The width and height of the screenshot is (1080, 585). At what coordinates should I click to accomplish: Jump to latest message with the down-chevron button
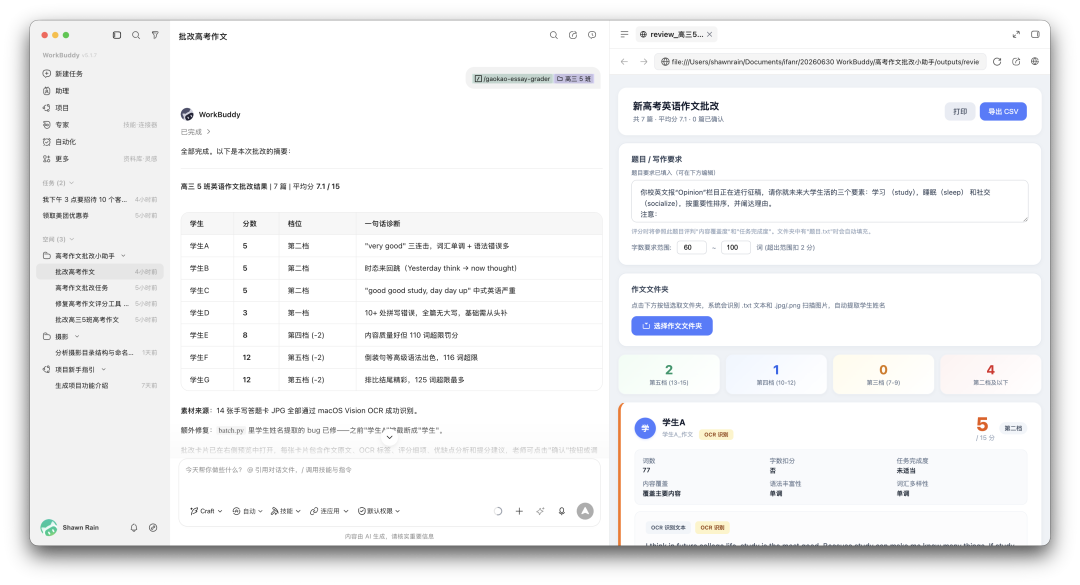pos(389,437)
